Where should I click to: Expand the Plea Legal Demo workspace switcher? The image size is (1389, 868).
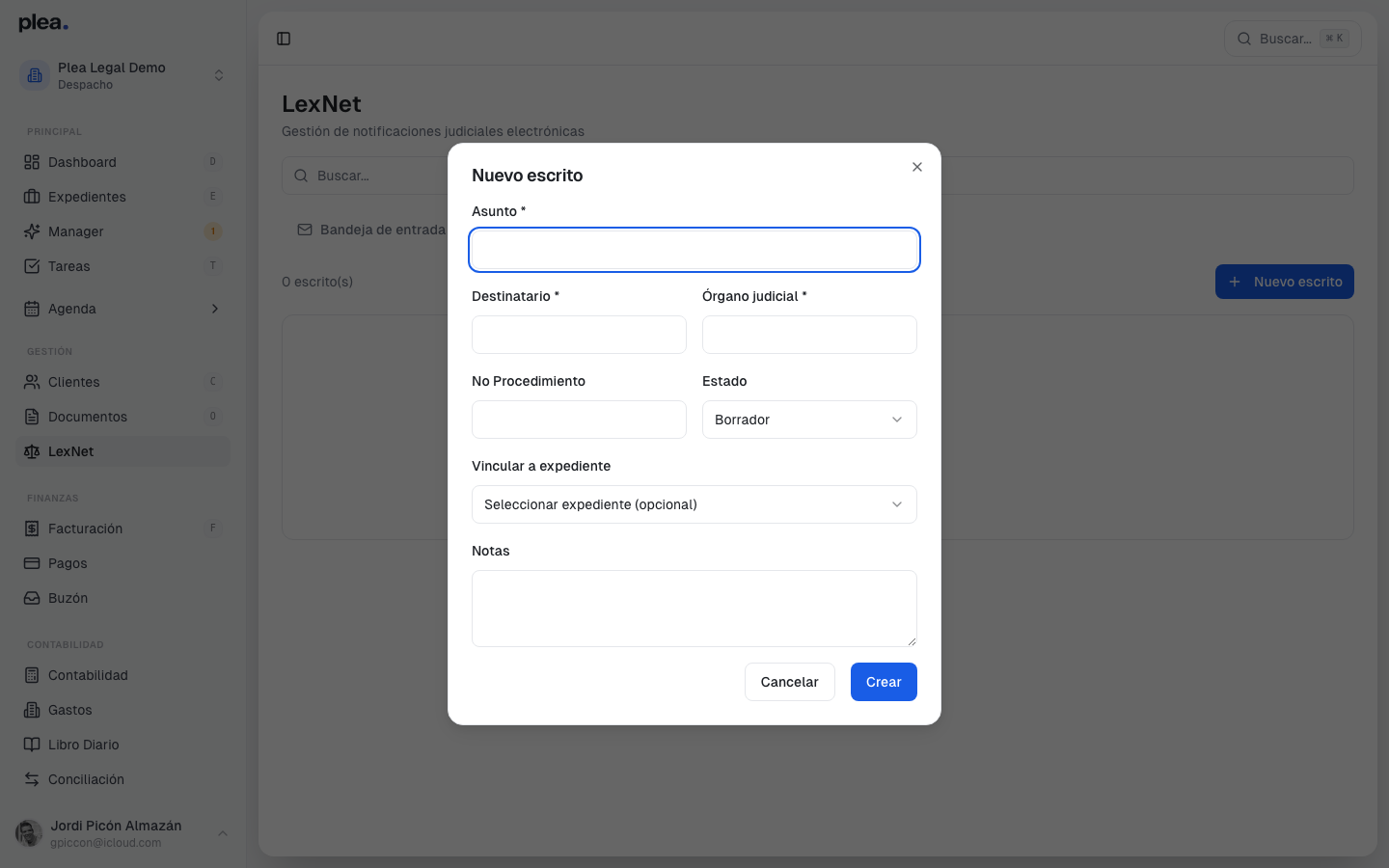(219, 75)
